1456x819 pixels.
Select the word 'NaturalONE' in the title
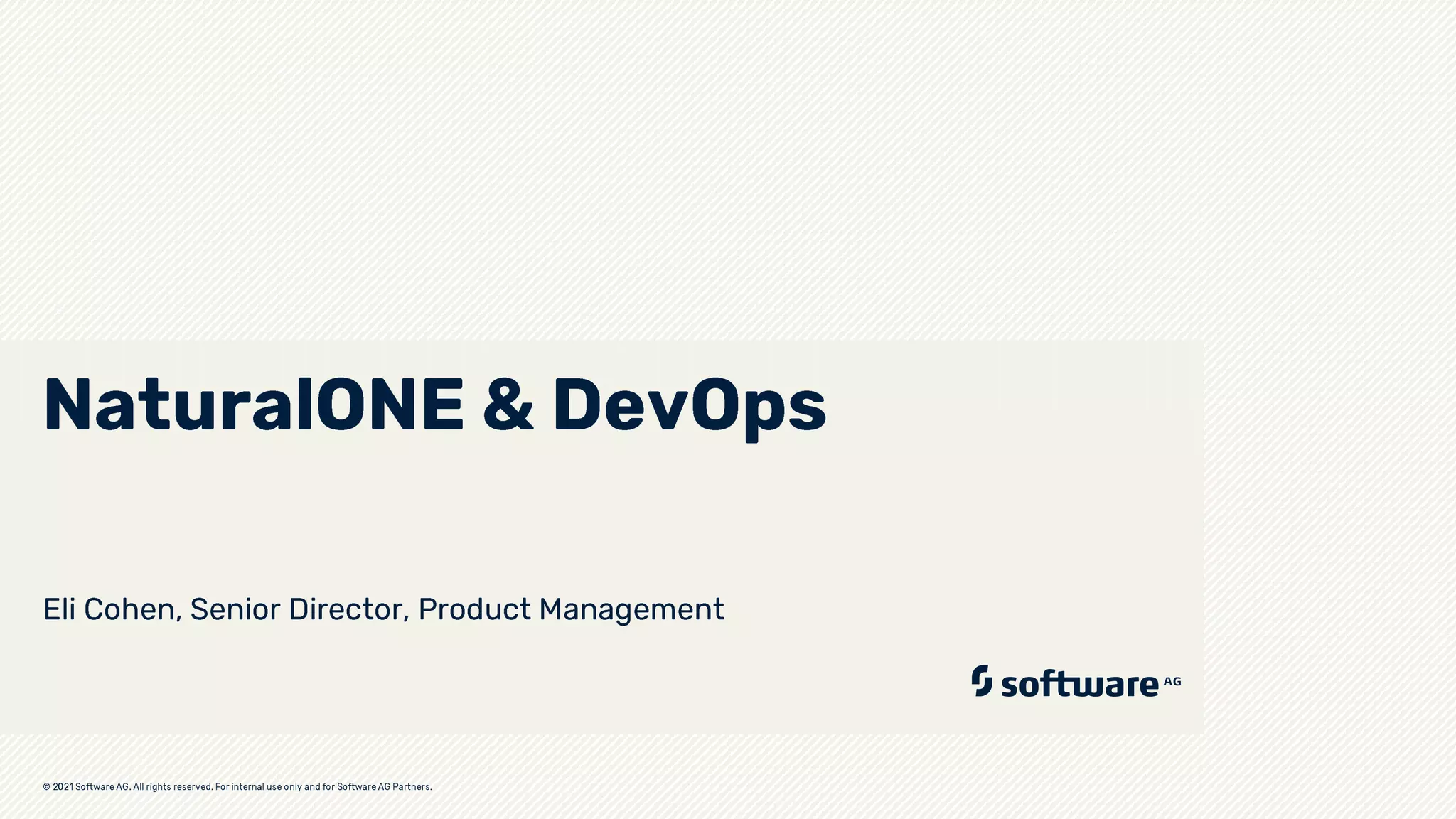253,405
